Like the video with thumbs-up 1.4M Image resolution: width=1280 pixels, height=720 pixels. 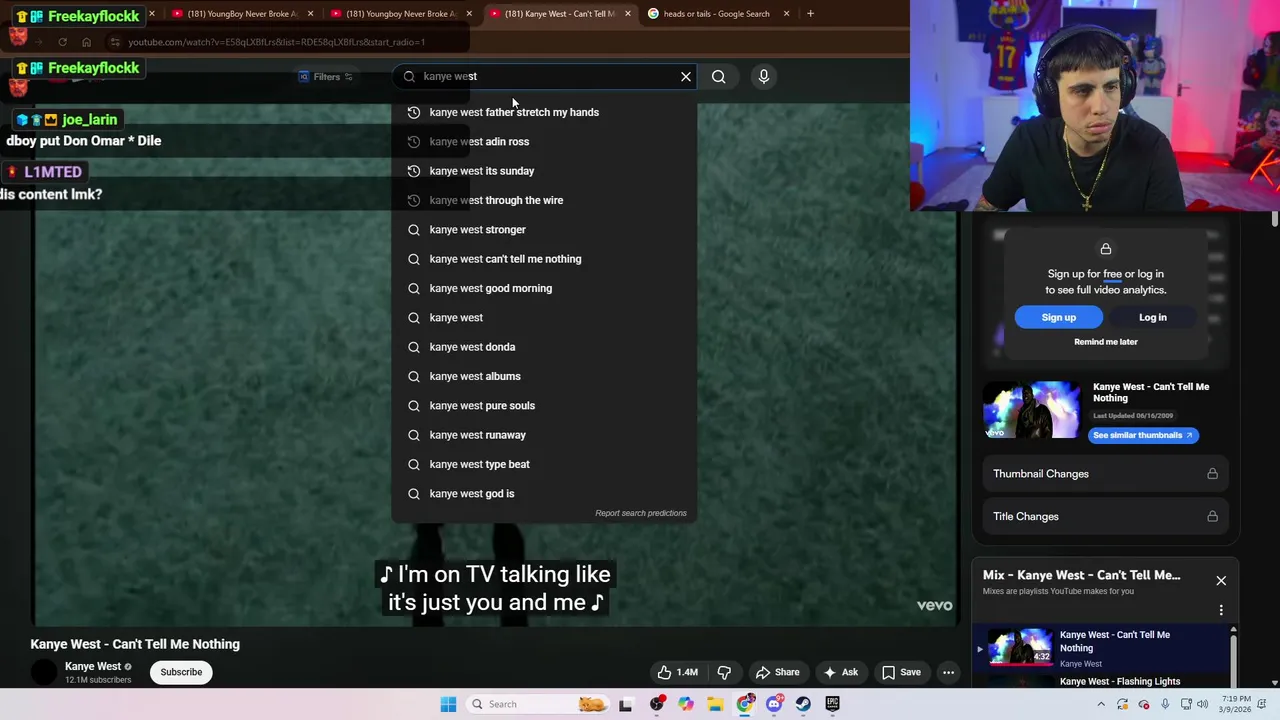click(x=677, y=672)
